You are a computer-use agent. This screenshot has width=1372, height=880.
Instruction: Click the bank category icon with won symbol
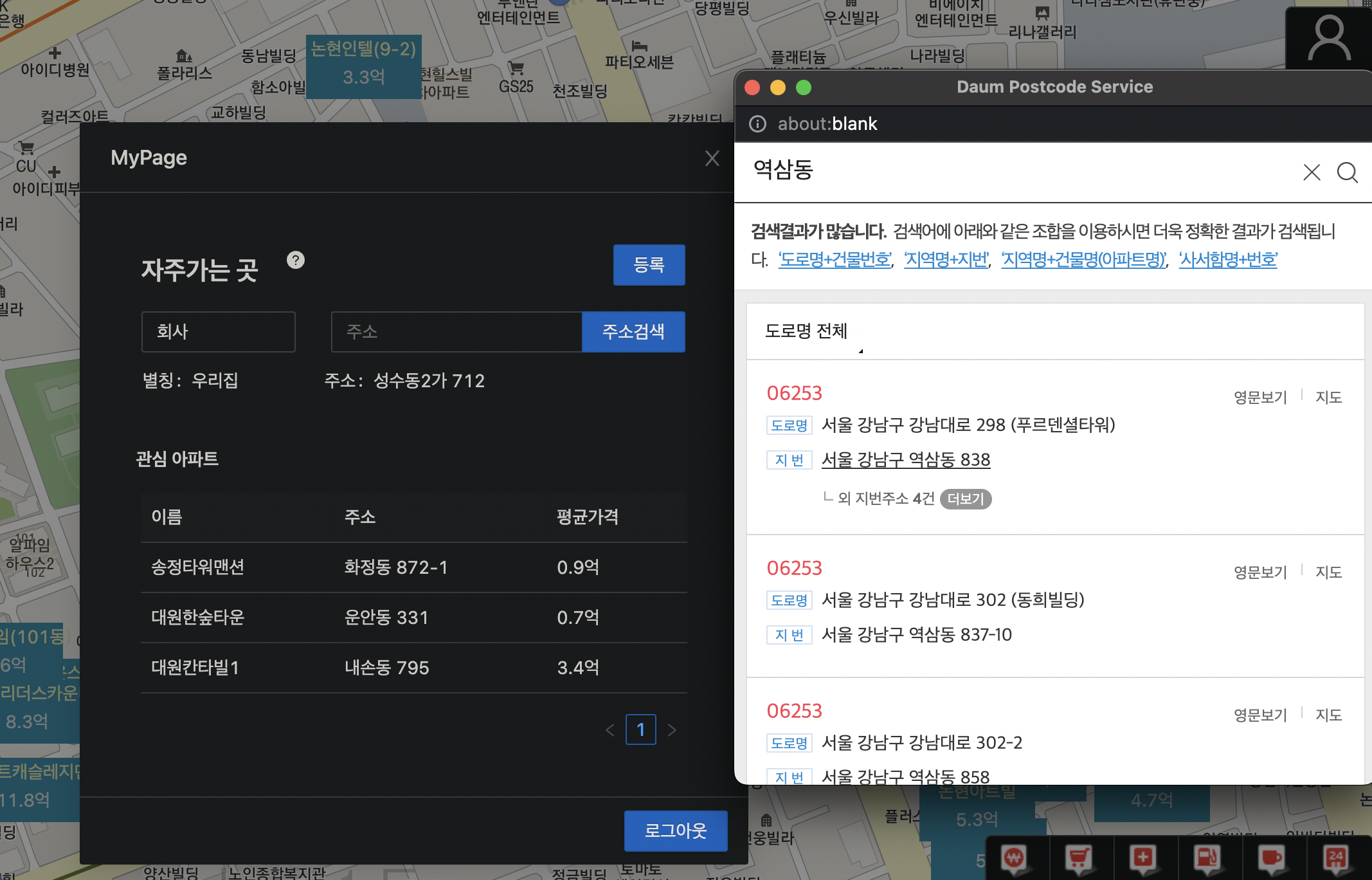click(x=1015, y=859)
